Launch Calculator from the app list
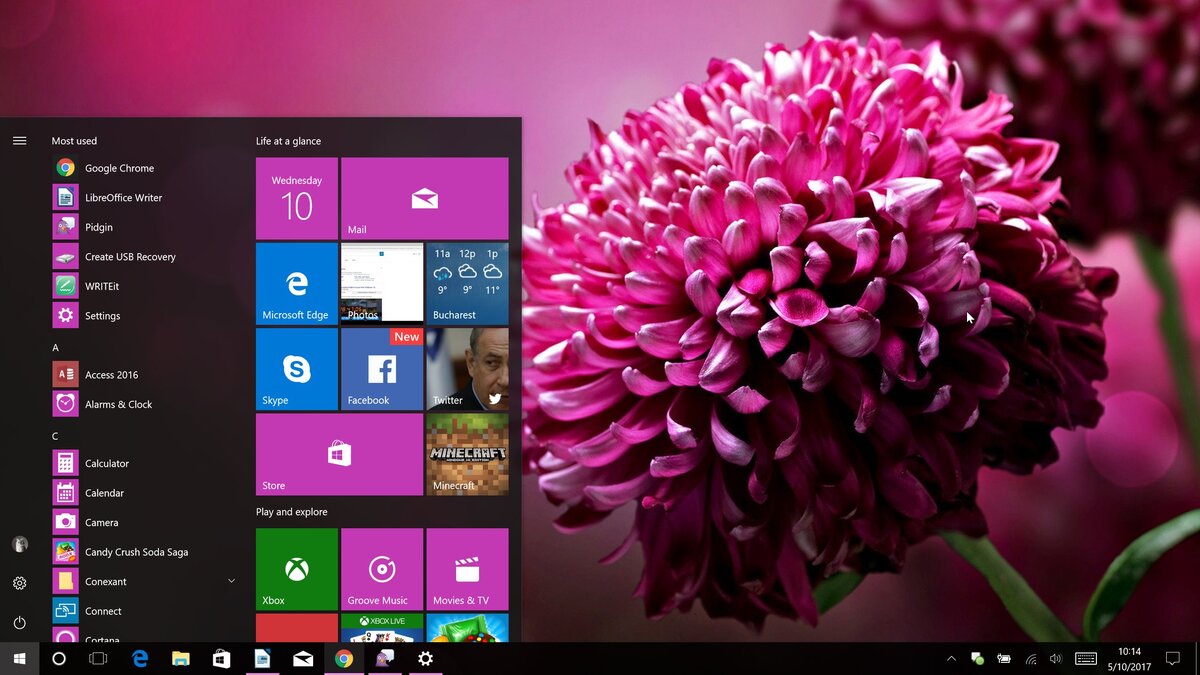 click(145, 463)
